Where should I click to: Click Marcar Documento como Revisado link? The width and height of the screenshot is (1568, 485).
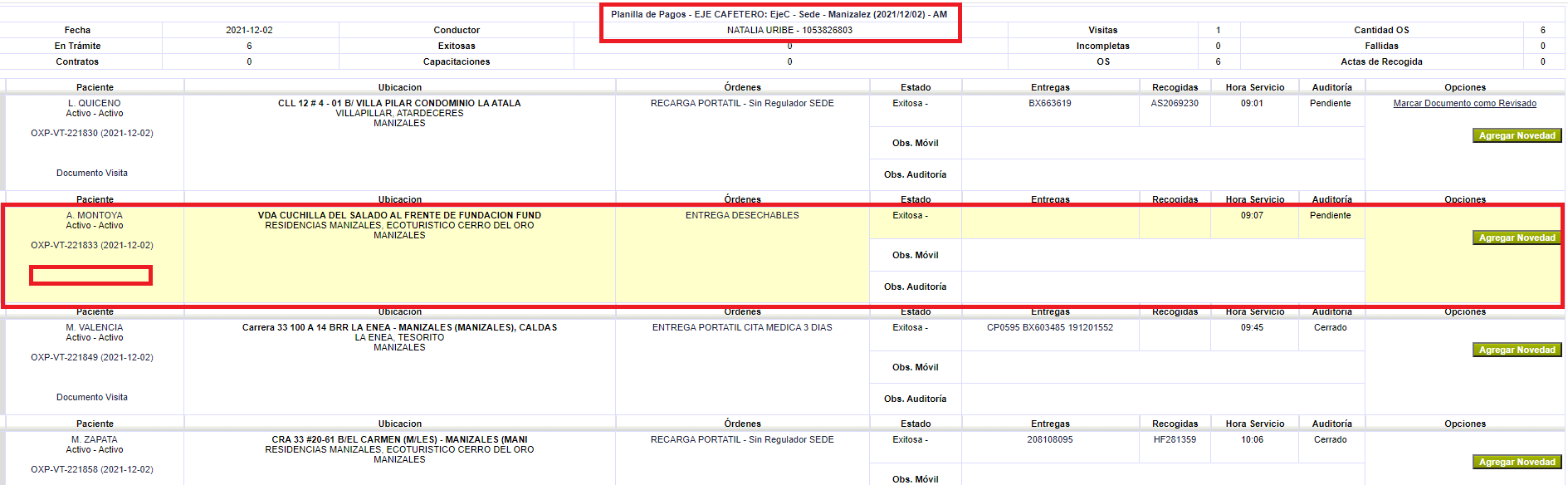(1464, 103)
